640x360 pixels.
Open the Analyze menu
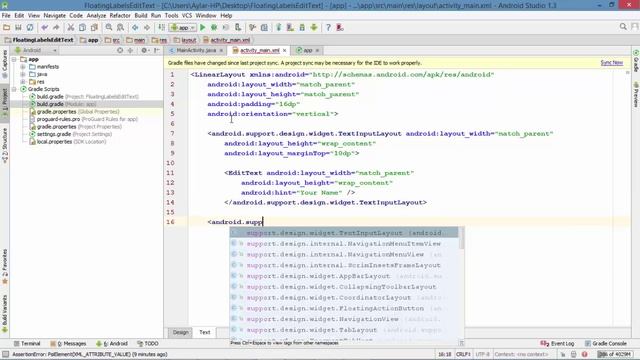96,16
